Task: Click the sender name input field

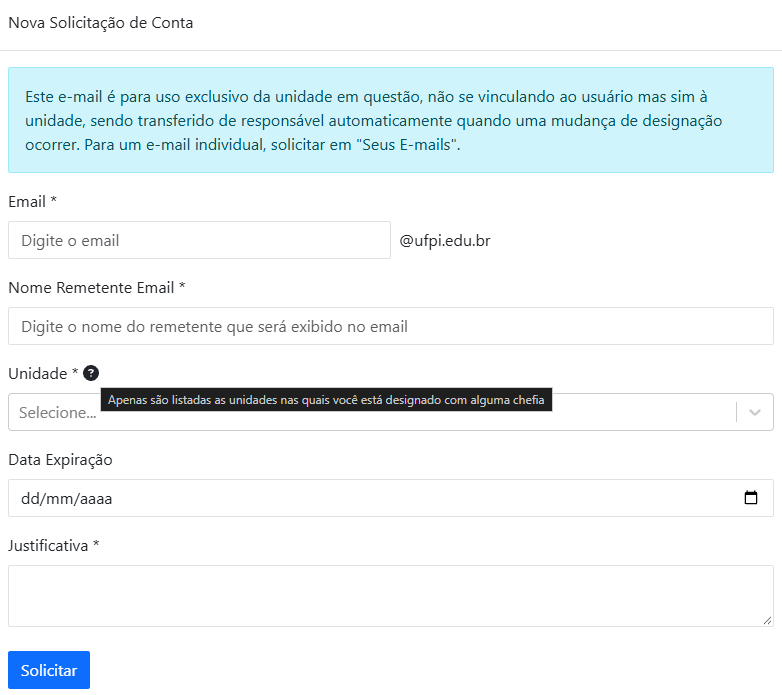Action: pyautogui.click(x=391, y=327)
